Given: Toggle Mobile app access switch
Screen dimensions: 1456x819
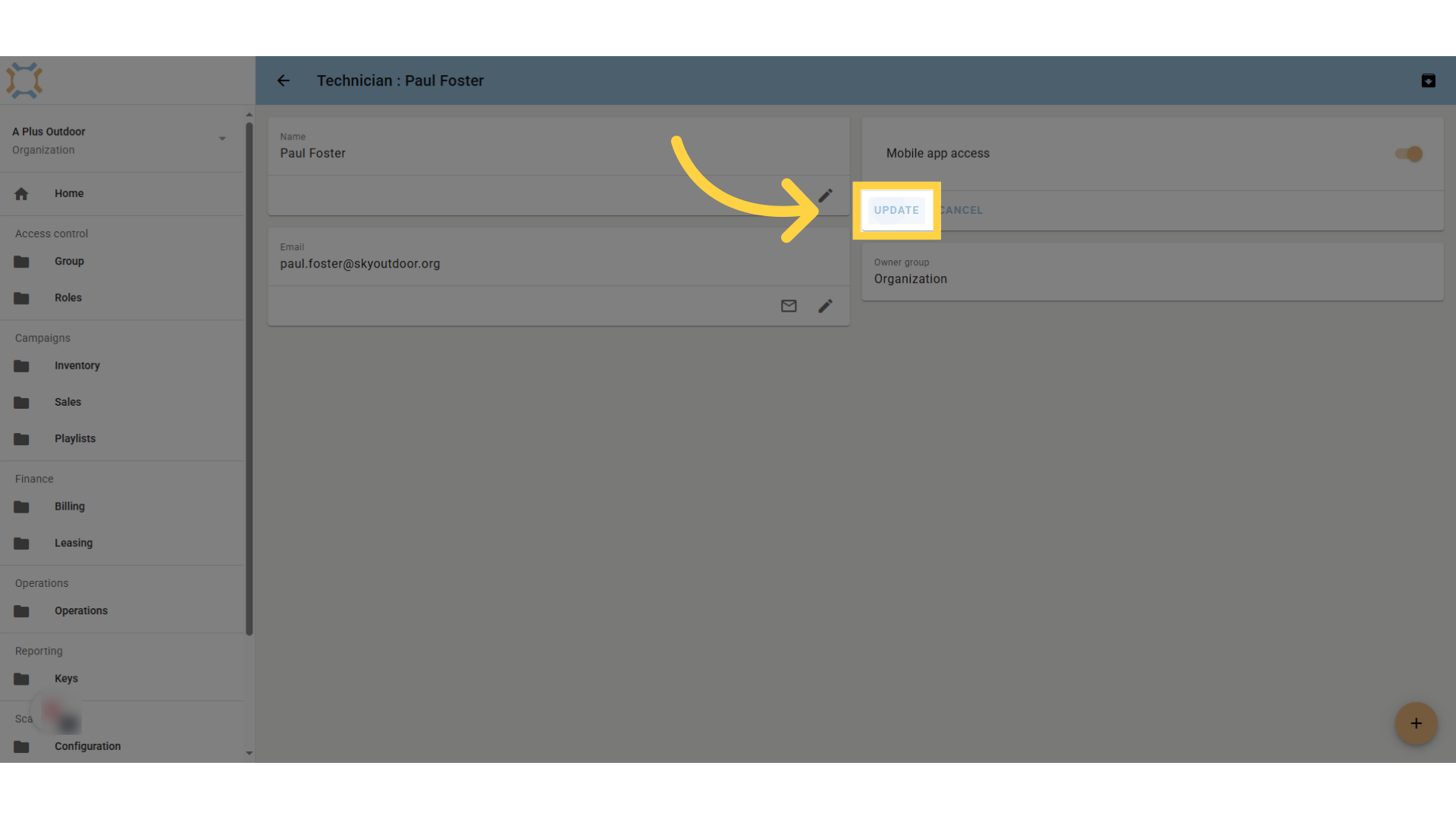Looking at the screenshot, I should [1409, 154].
